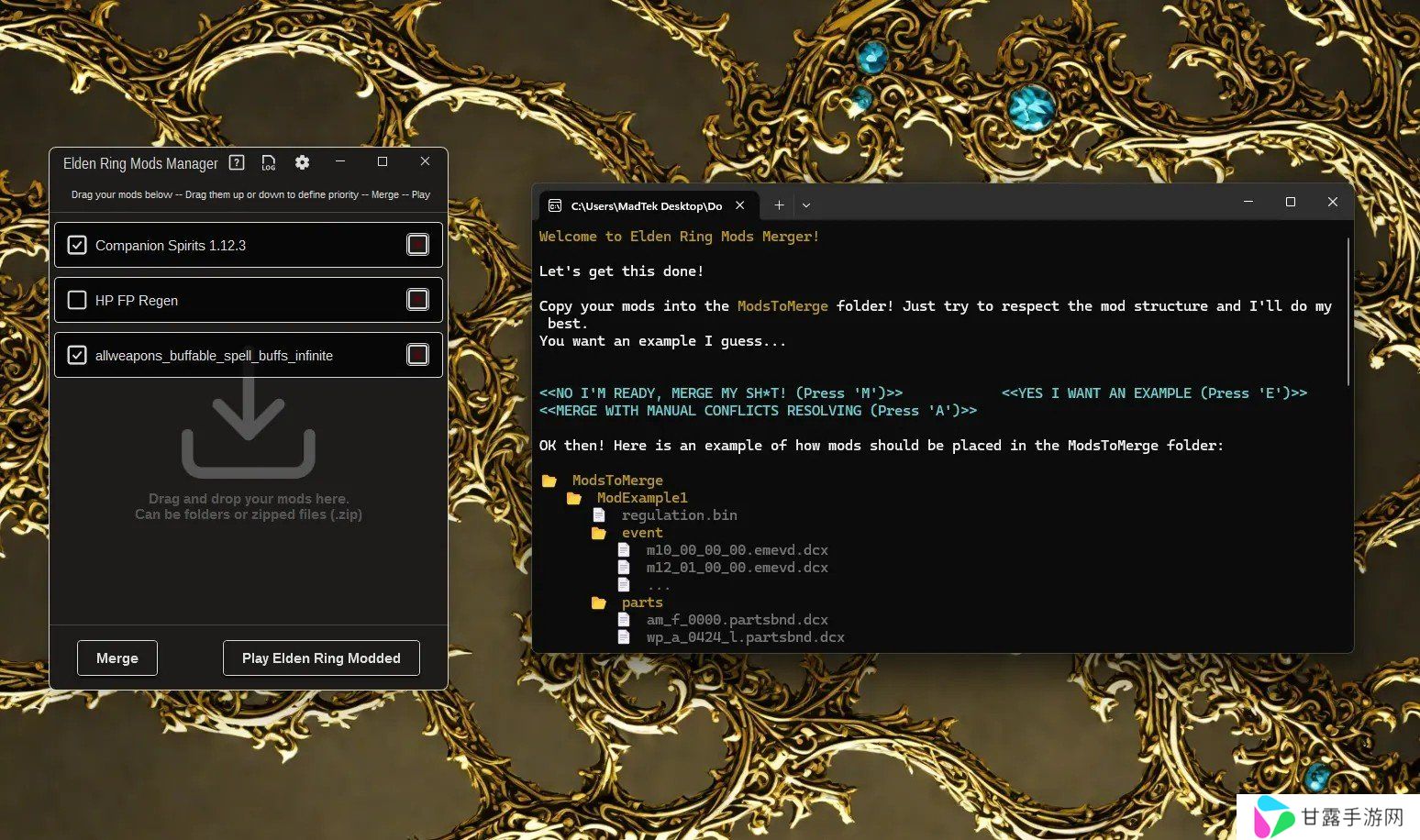Click the ModExample1 folder name
The width and height of the screenshot is (1420, 840).
coord(642,498)
